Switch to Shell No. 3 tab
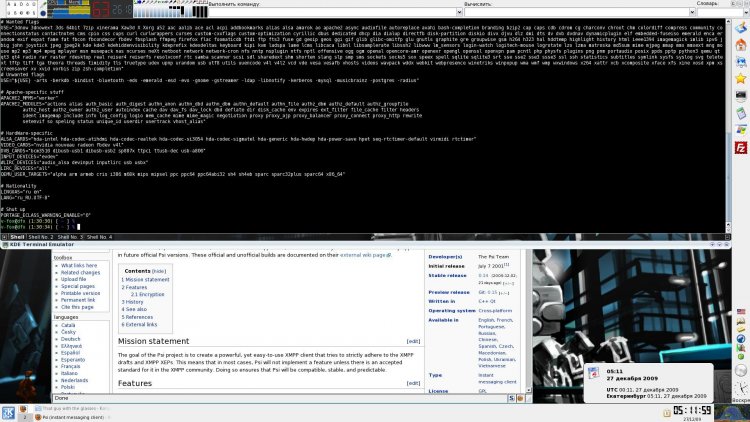The image size is (750, 422). click(70, 237)
